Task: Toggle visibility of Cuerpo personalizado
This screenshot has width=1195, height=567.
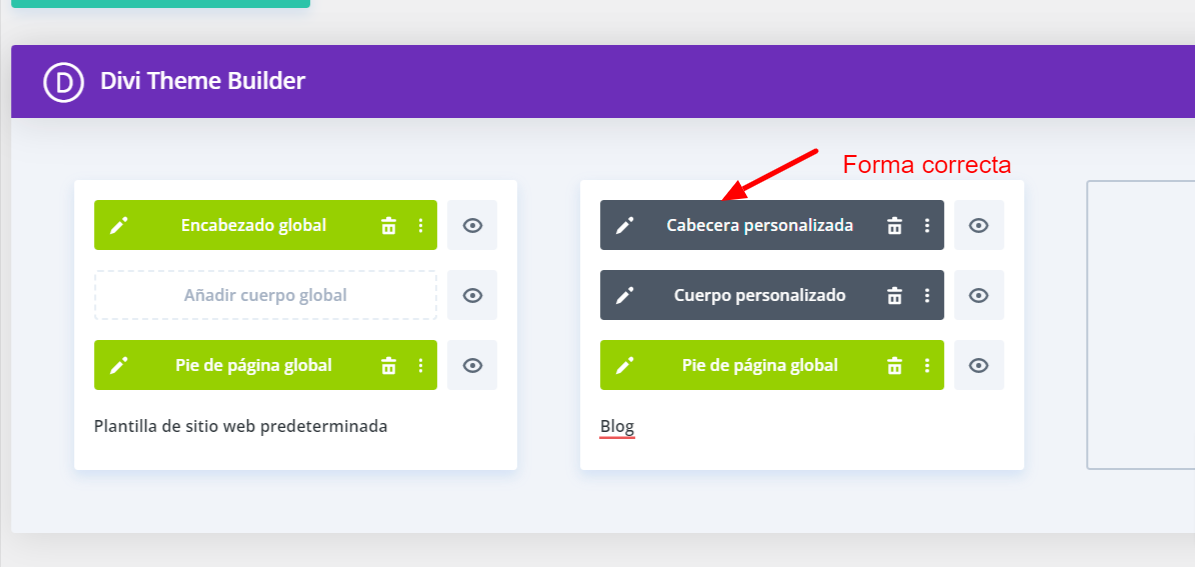Action: click(x=979, y=295)
